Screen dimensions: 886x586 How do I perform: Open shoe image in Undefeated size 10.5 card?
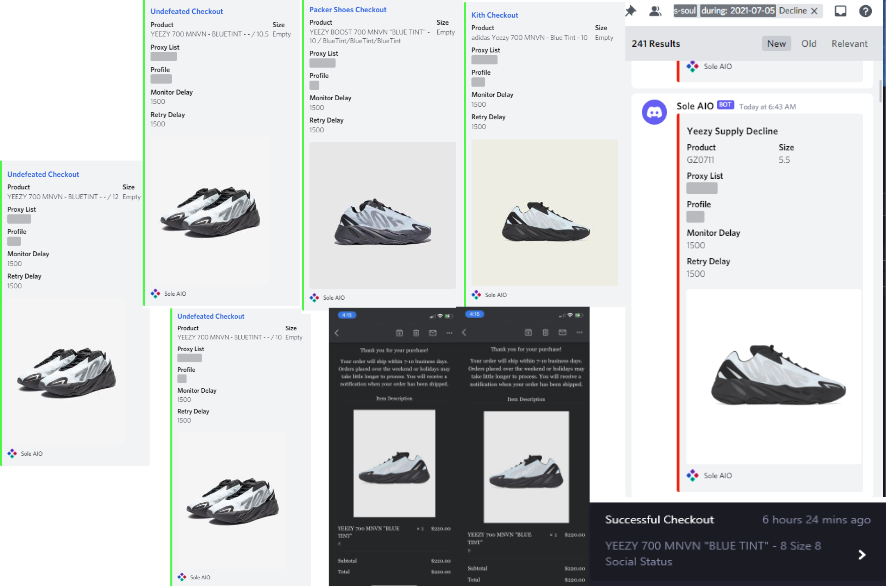[211, 211]
